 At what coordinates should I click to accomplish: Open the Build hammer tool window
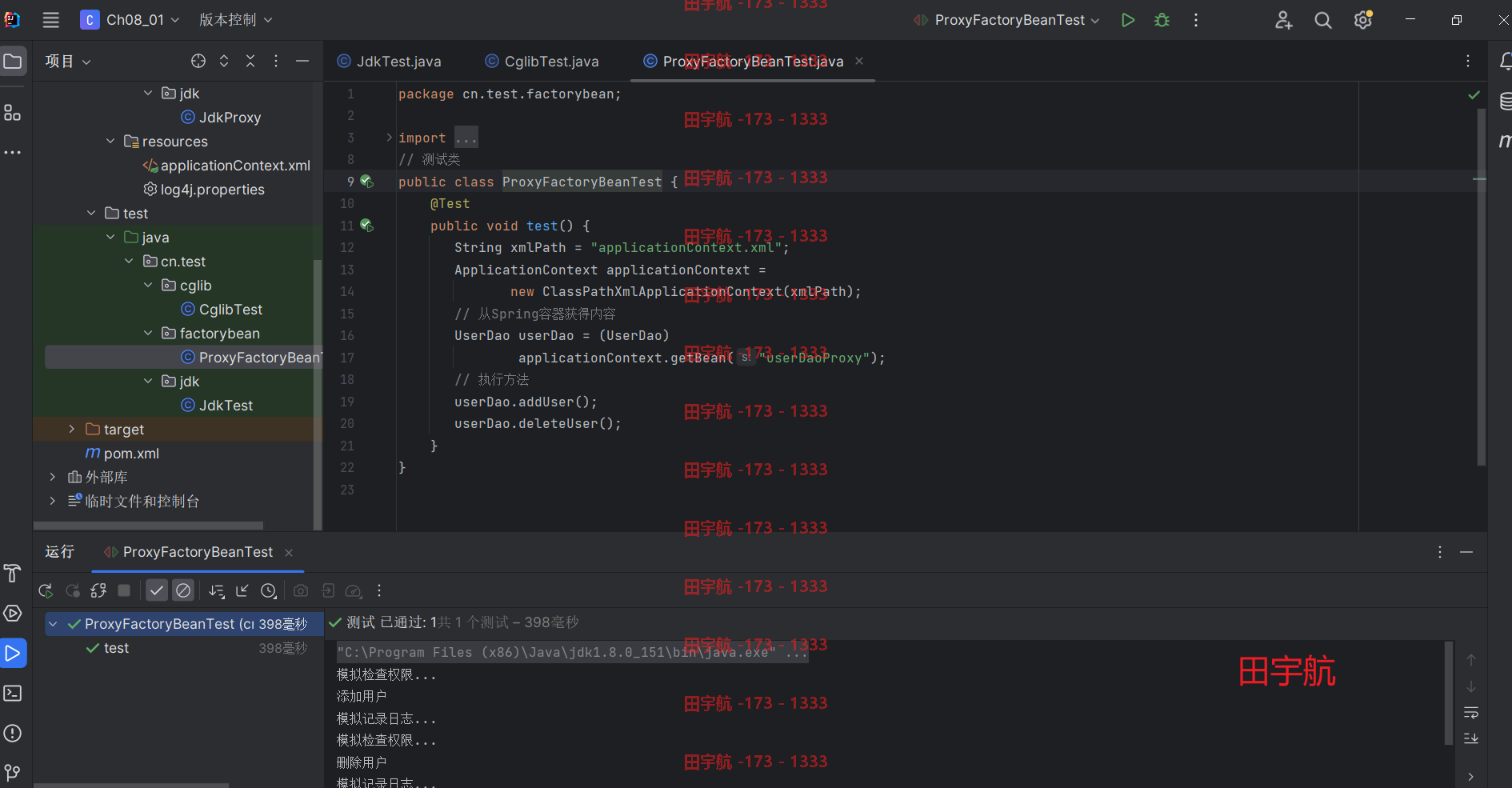pyautogui.click(x=13, y=573)
